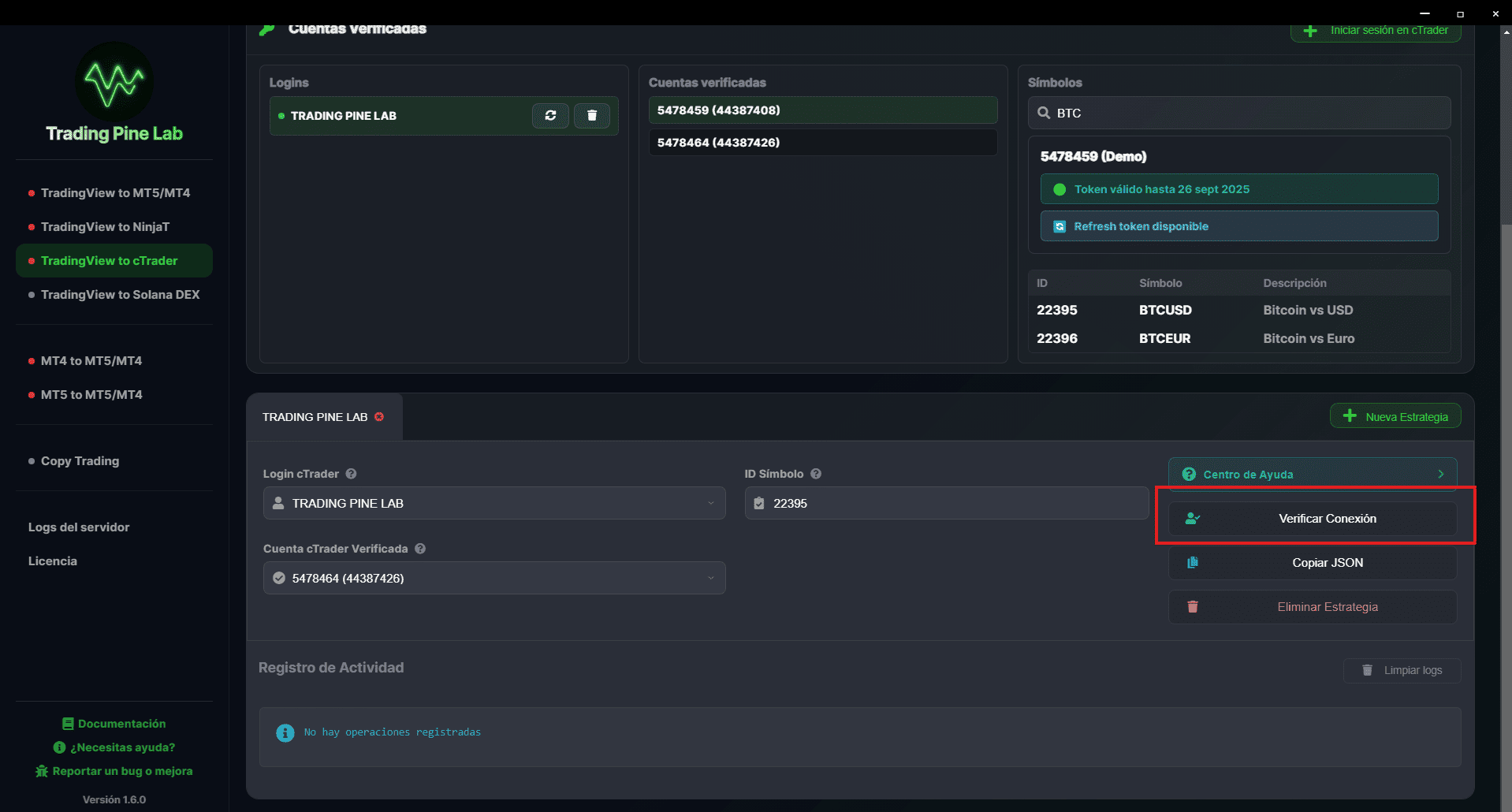Switch to the TRADING PINE LAB strategy tab
Viewport: 1512px width, 812px height.
[315, 416]
